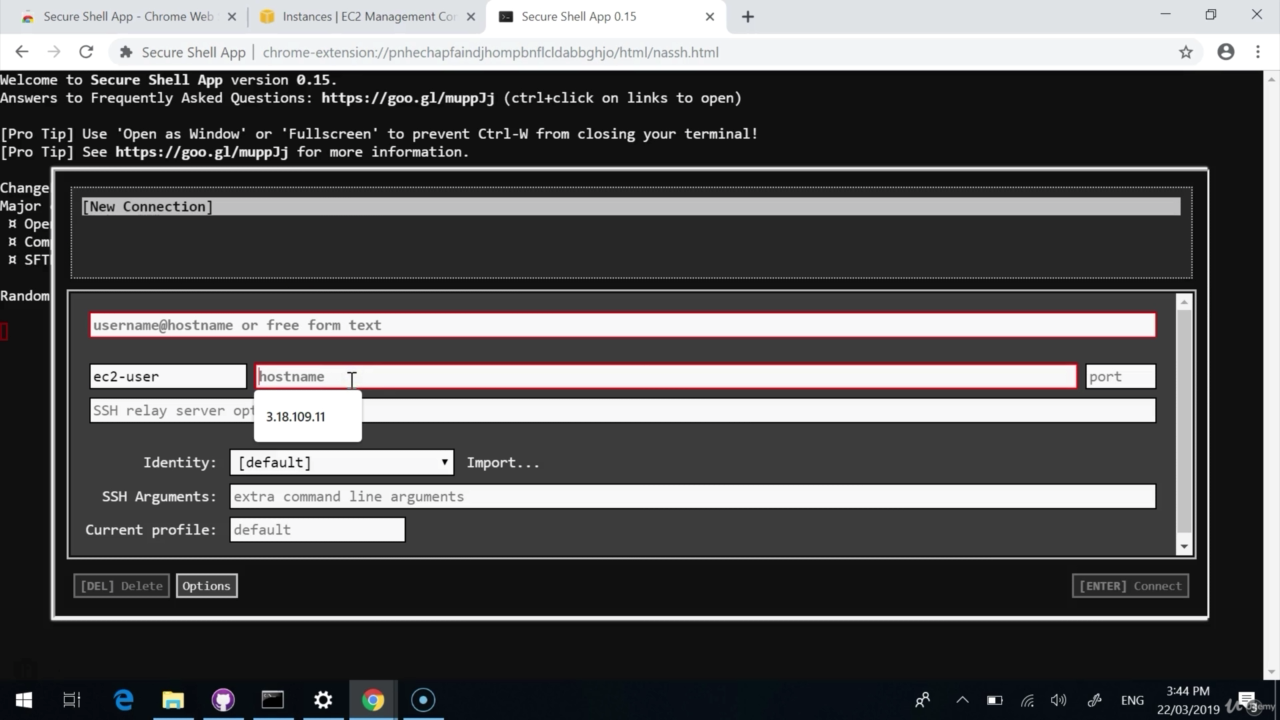Viewport: 1280px width, 720px height.
Task: Open File Explorer from the taskbar
Action: pos(173,700)
